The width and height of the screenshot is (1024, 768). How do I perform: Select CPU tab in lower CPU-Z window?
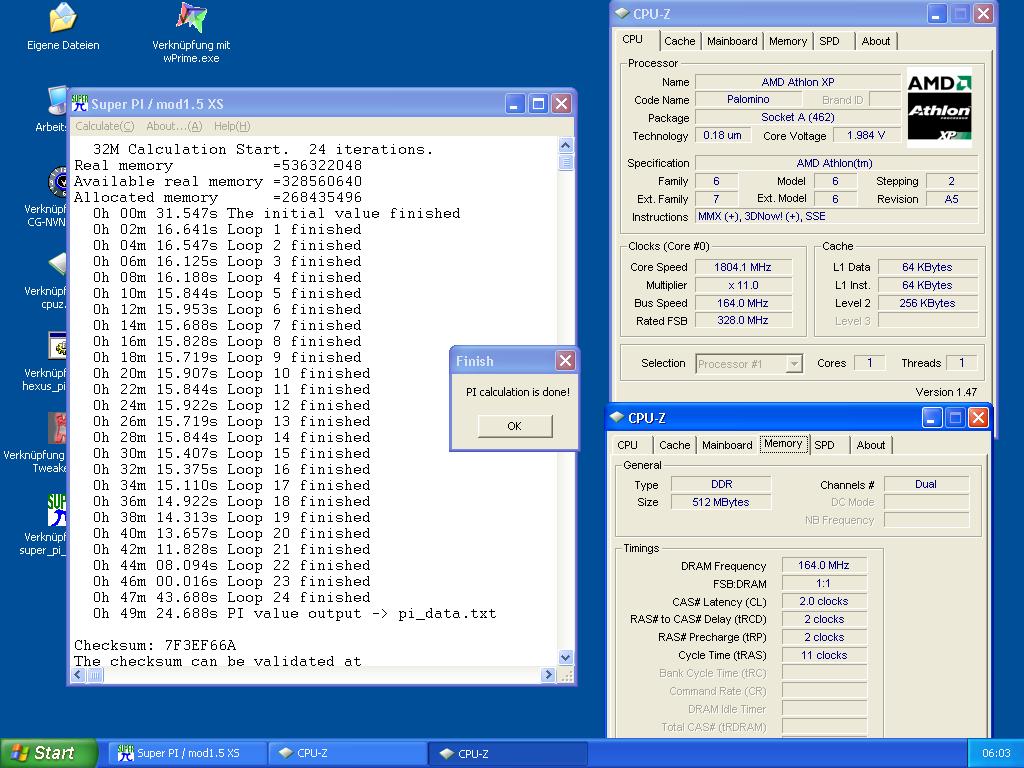(628, 445)
